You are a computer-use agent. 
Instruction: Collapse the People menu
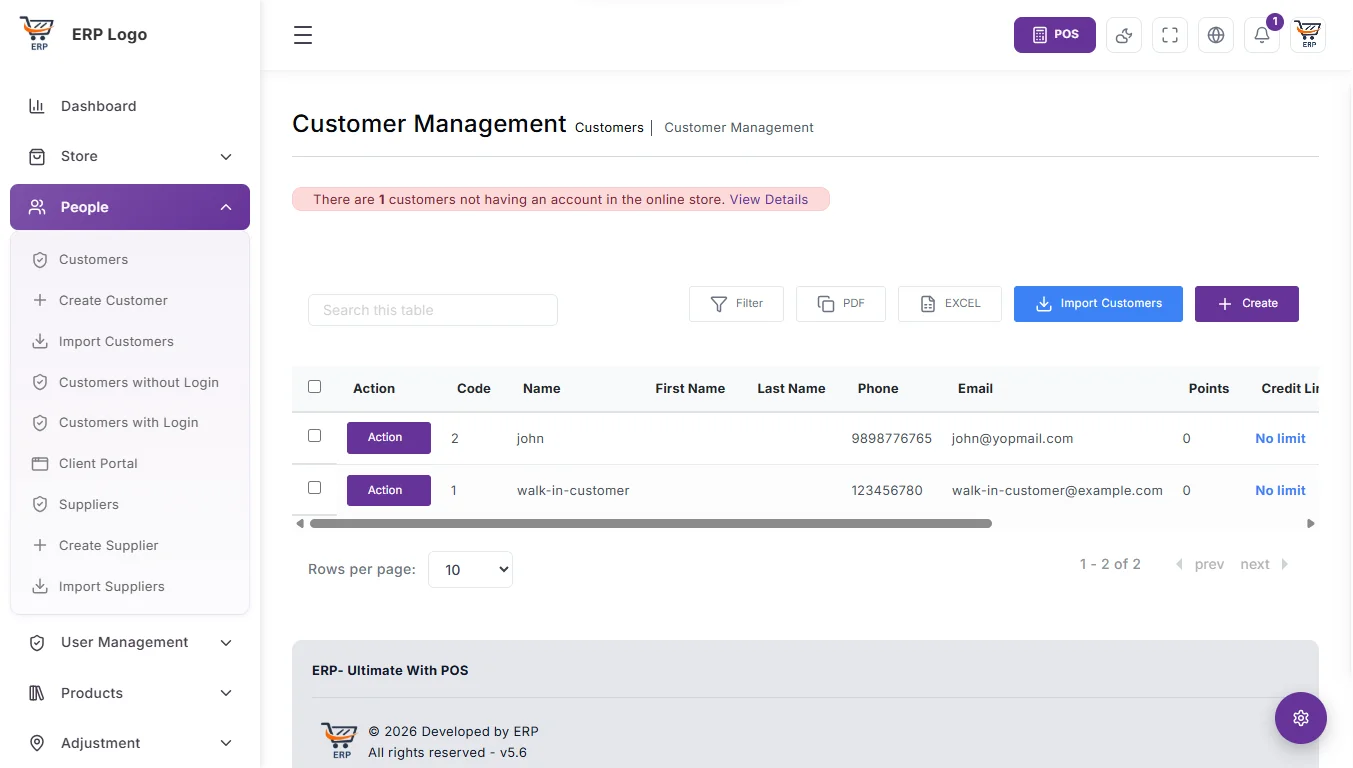coord(130,207)
